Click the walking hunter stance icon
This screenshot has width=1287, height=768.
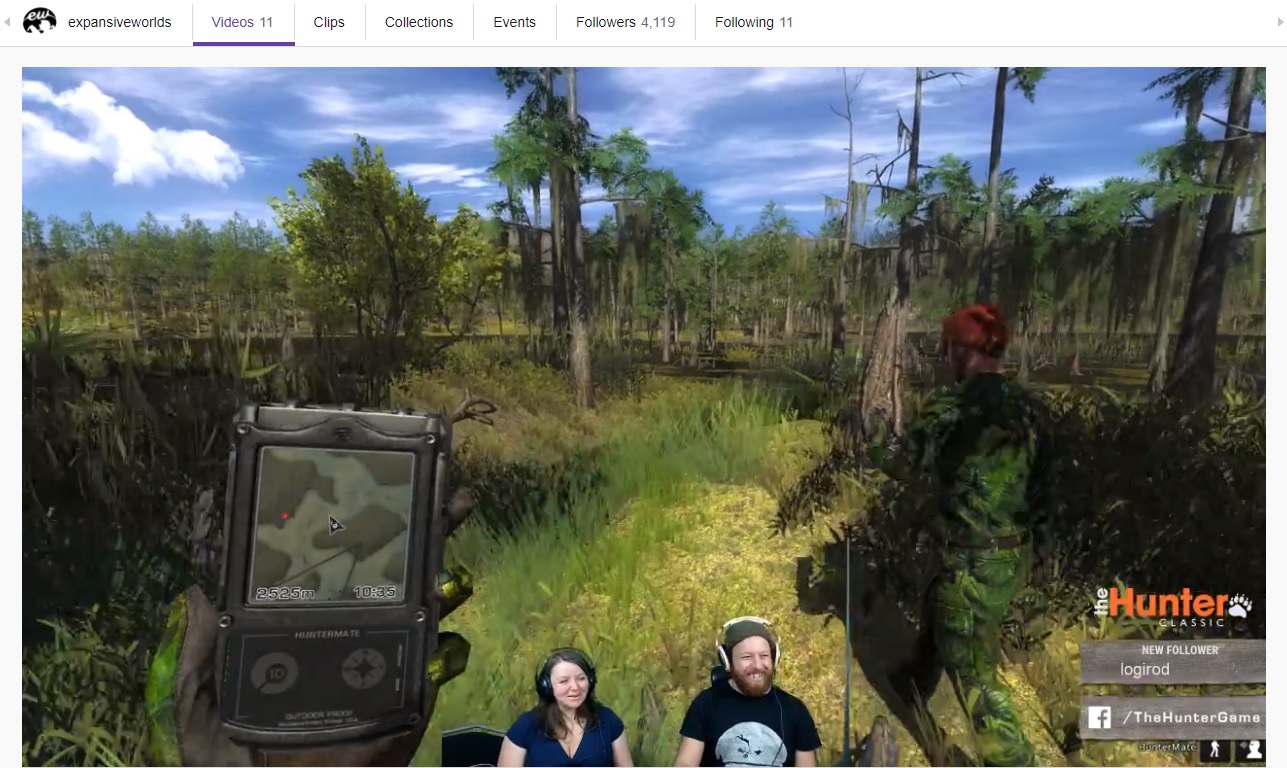1215,749
